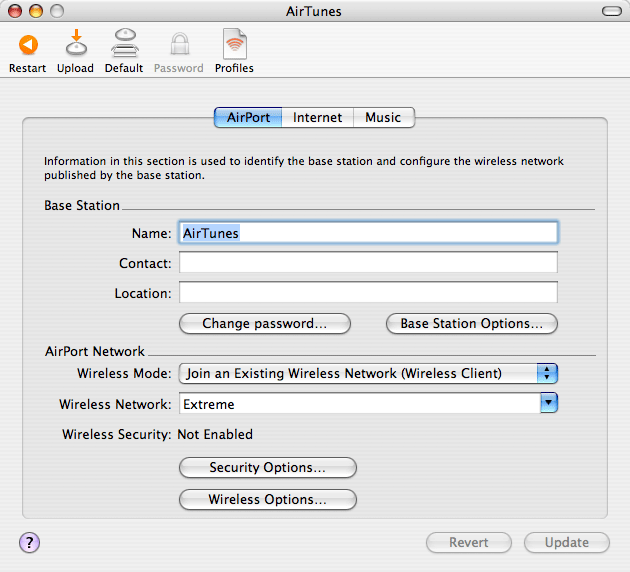Click the Contact input field
This screenshot has height=572, width=630.
click(368, 262)
